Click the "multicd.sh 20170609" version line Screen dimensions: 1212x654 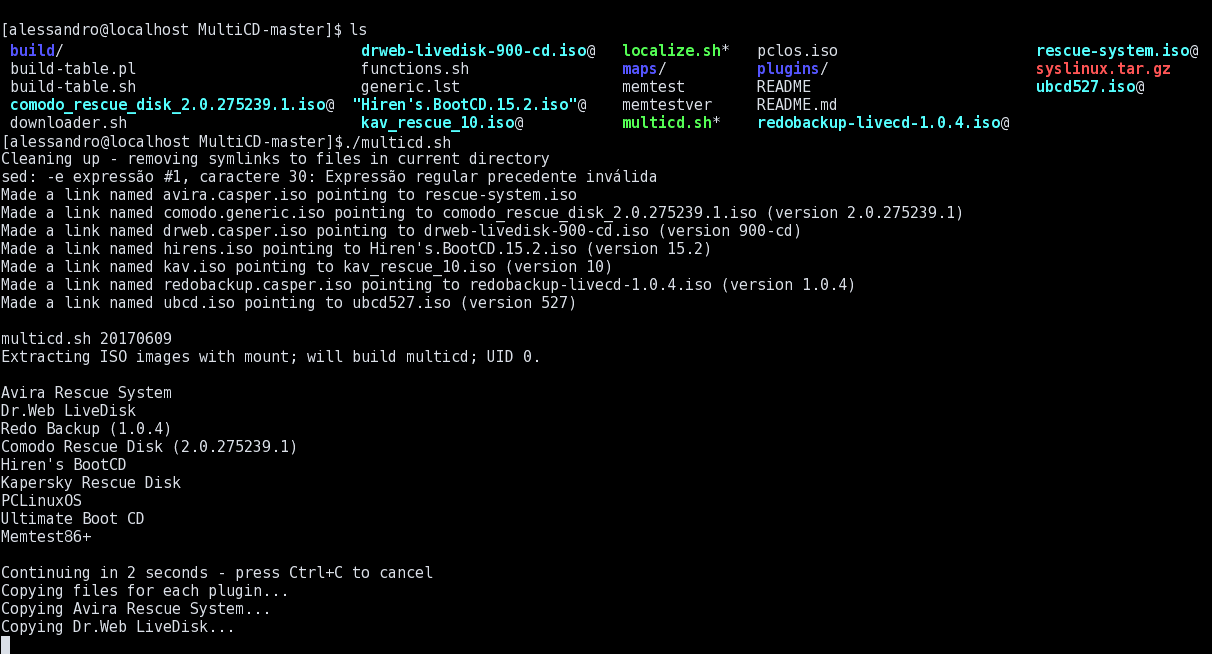(x=86, y=339)
